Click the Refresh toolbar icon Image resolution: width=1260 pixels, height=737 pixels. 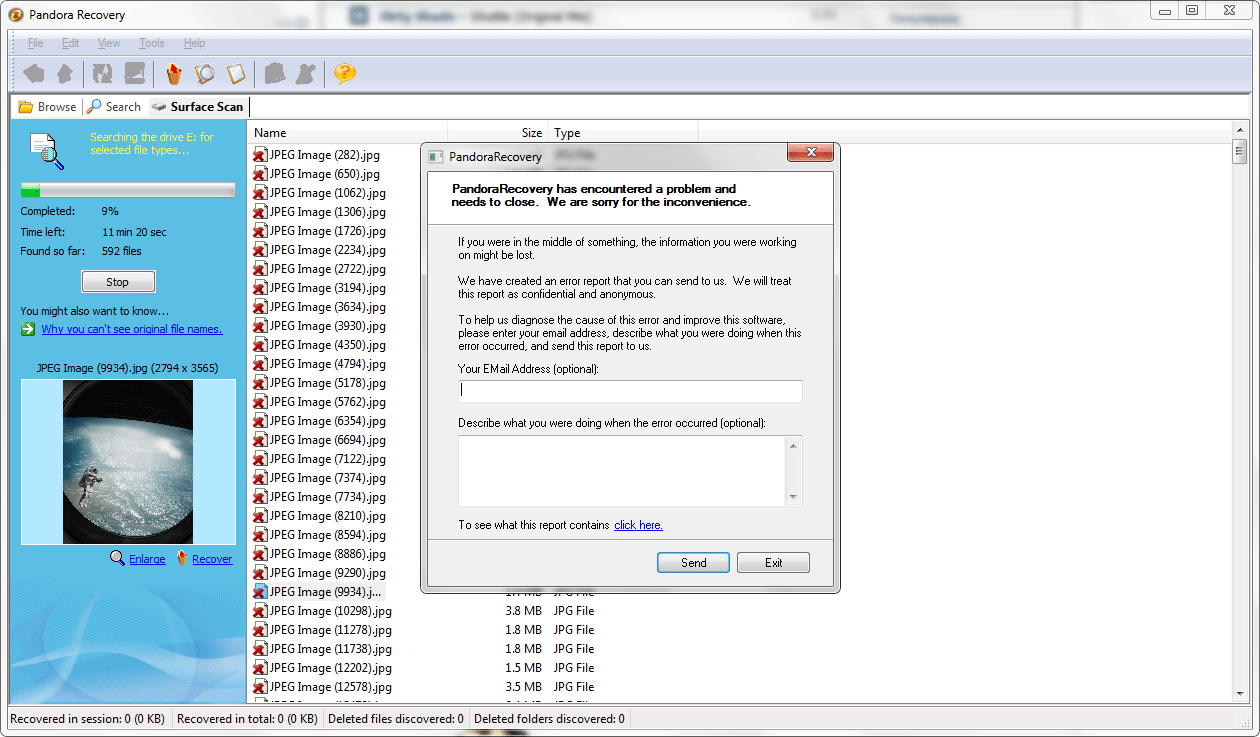coord(102,73)
